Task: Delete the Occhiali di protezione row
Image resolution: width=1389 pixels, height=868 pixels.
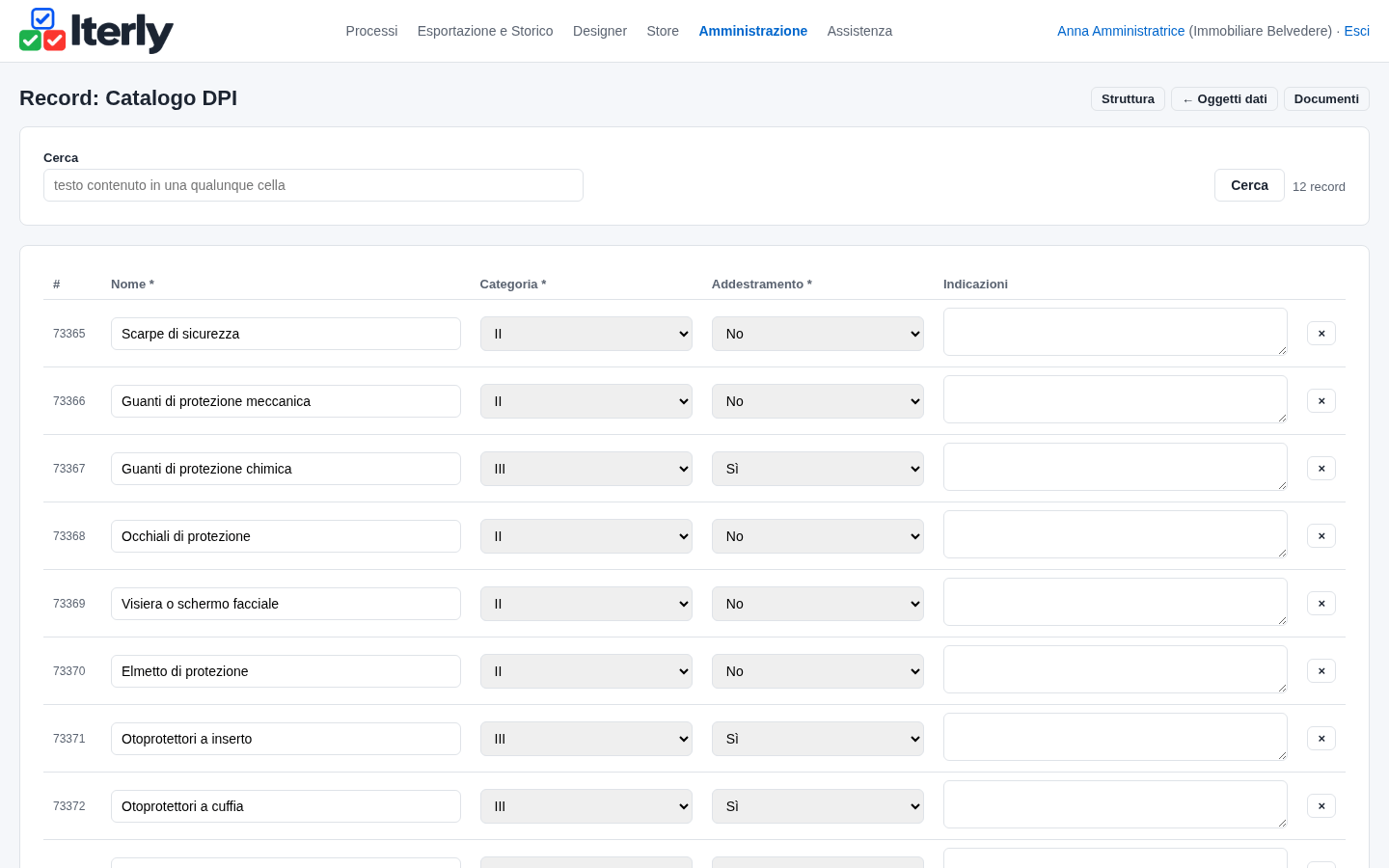Action: (x=1321, y=535)
